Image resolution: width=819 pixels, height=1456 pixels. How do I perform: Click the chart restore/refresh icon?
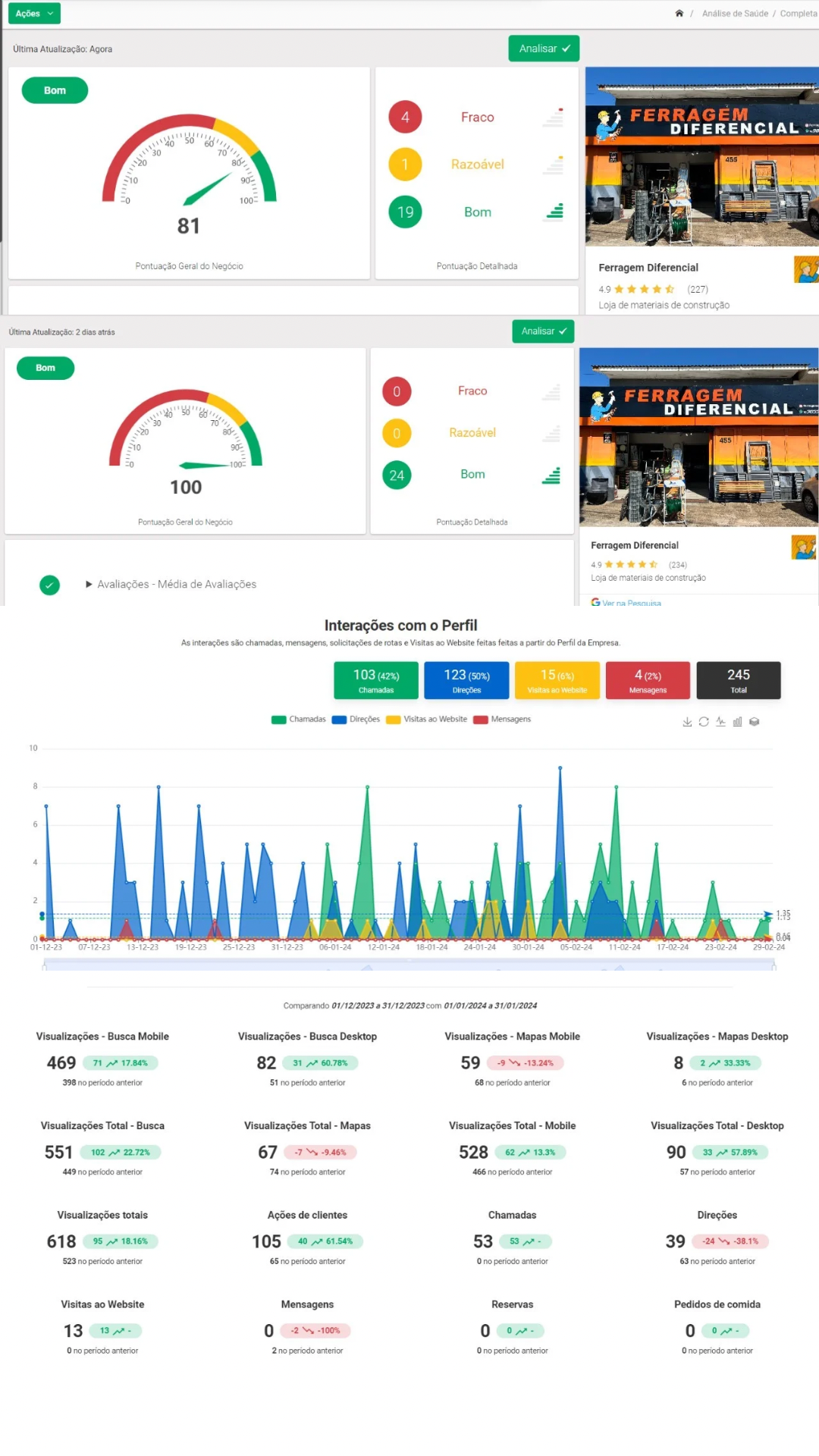(x=704, y=722)
